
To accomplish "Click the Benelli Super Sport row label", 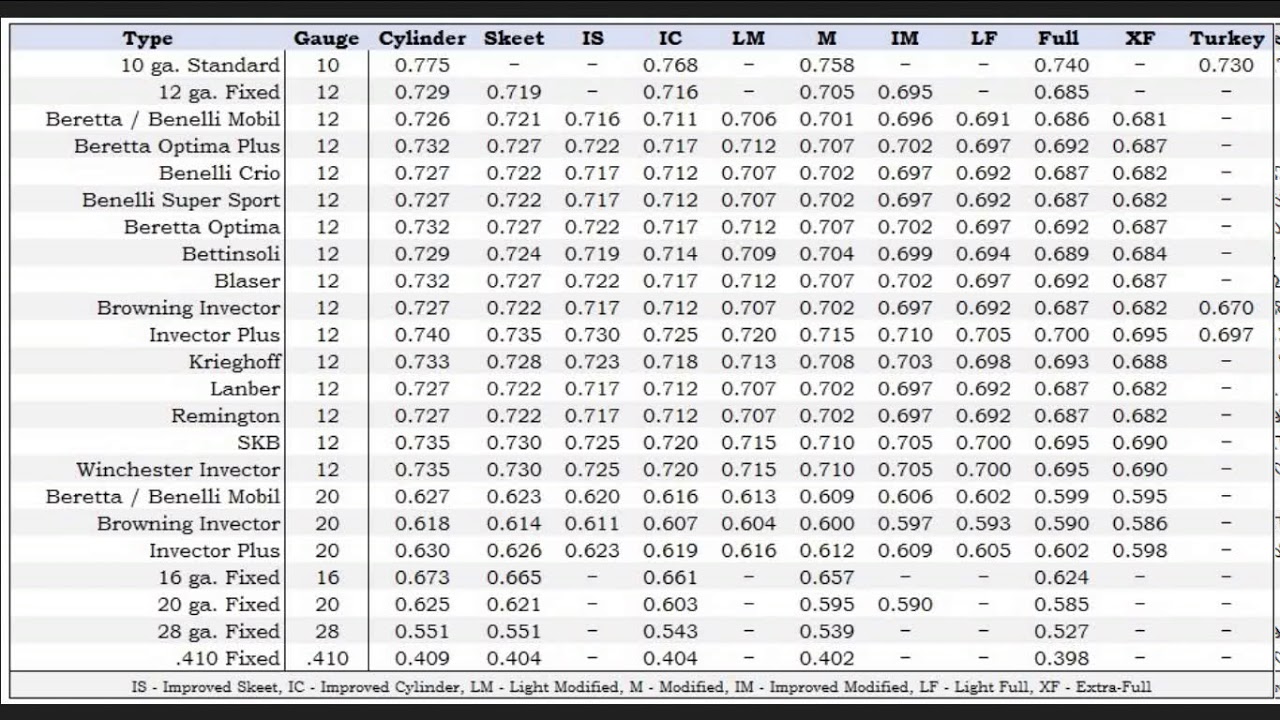I will pos(181,200).
